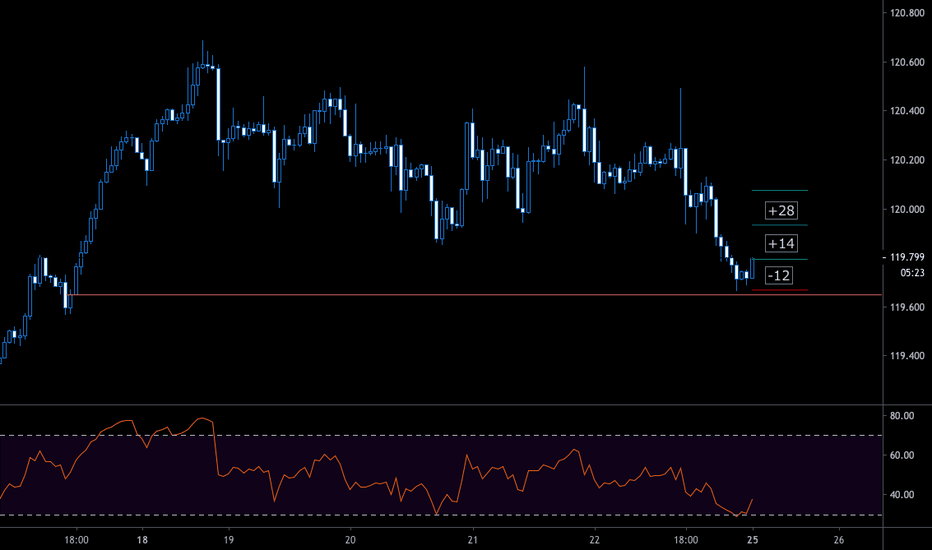Click date 26 on the time axis
This screenshot has height=550, width=932.
tap(838, 537)
